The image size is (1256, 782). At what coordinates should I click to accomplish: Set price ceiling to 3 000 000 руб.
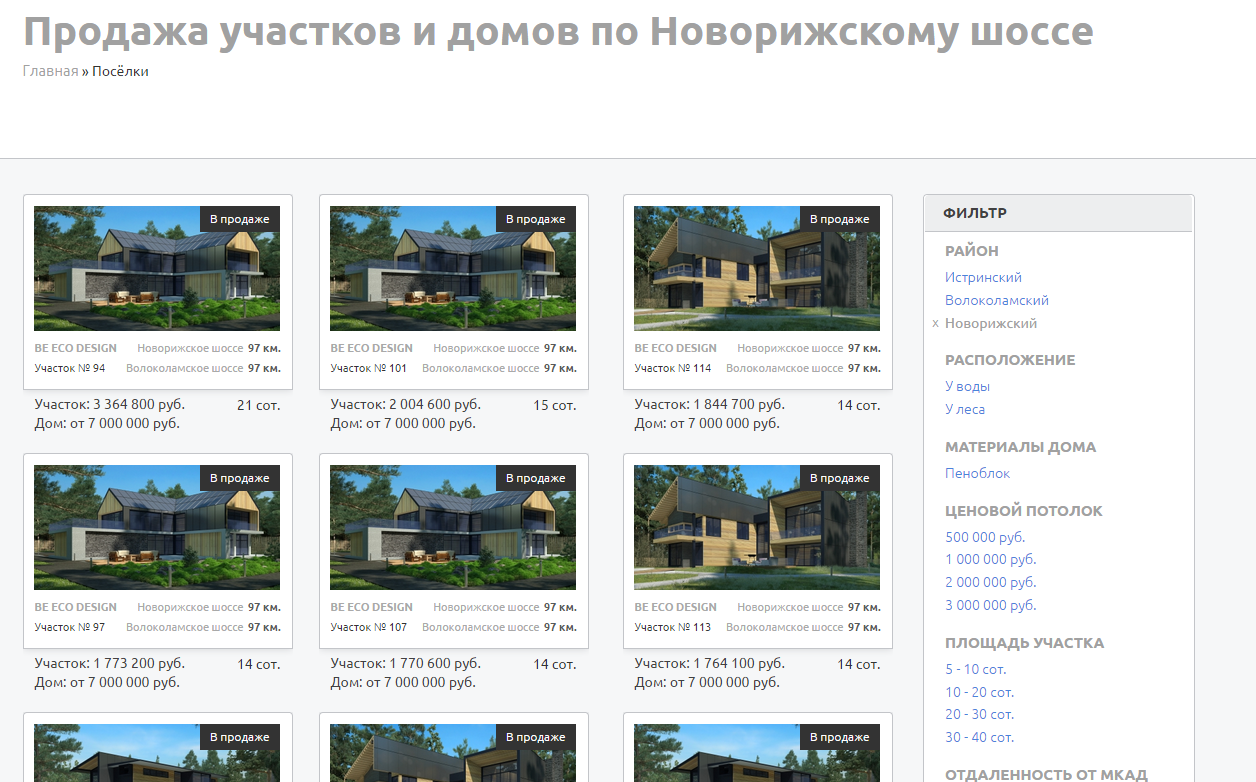pos(990,605)
